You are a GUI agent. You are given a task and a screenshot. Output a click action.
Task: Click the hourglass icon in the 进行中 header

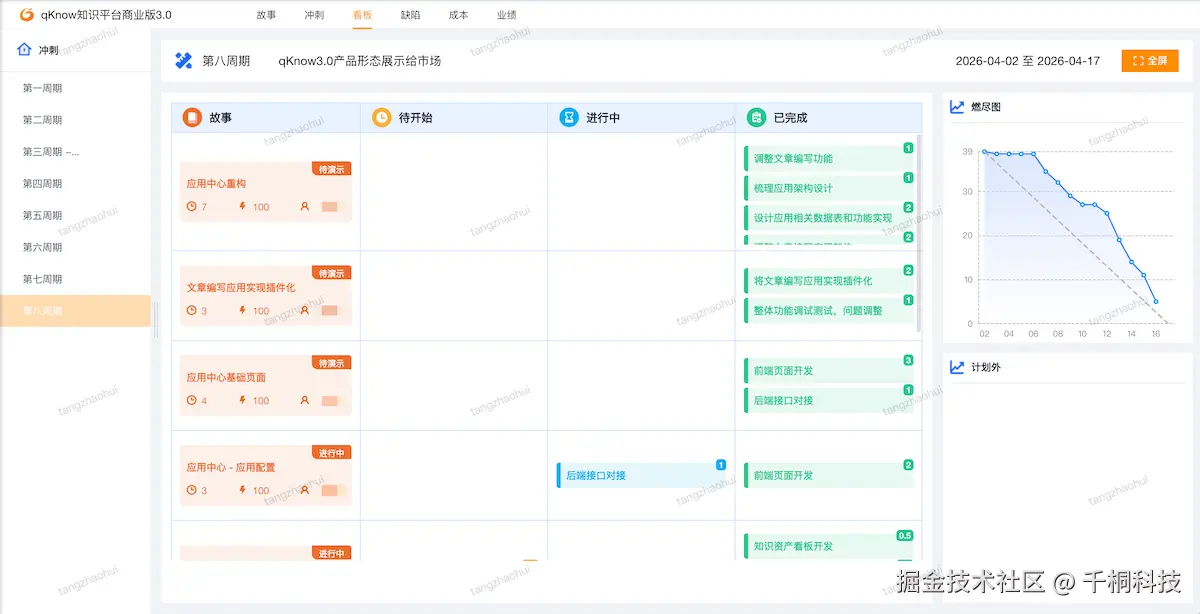[x=570, y=117]
